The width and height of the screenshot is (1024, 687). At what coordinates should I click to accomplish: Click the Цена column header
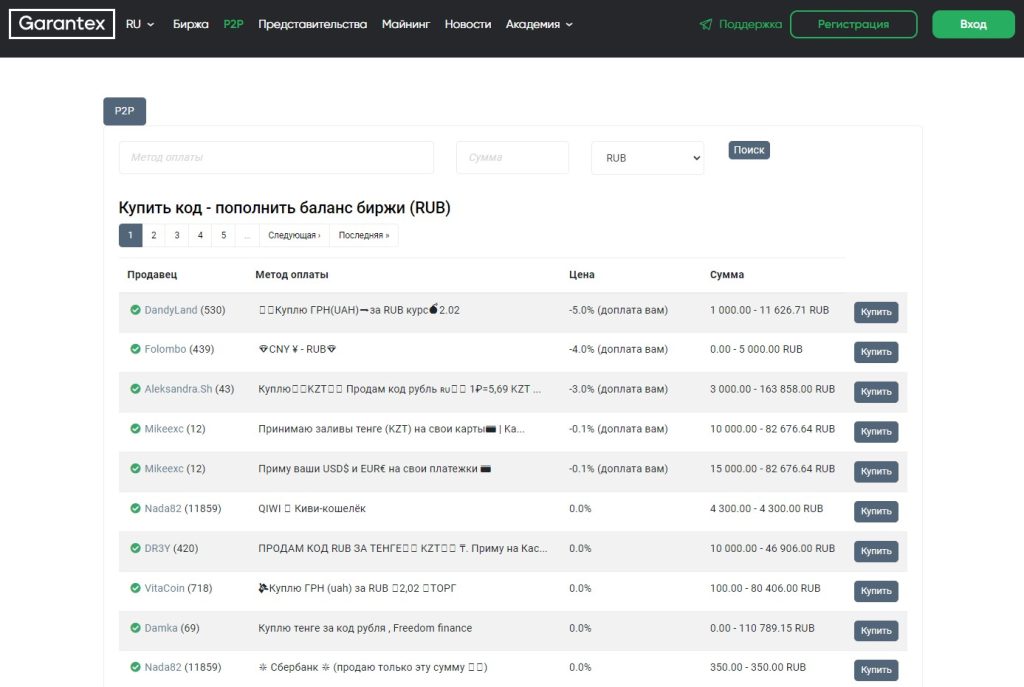click(x=582, y=275)
